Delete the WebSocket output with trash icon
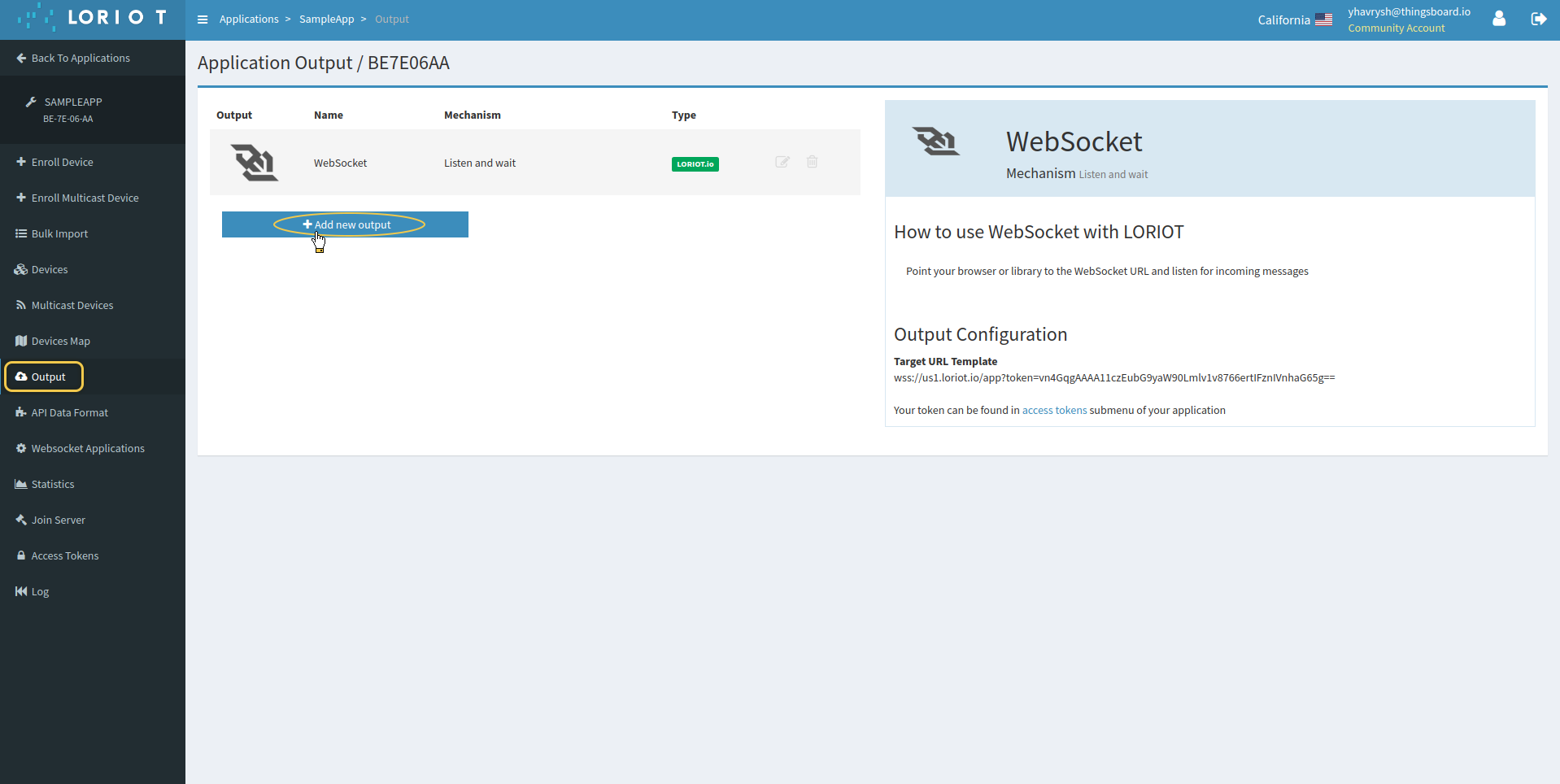The image size is (1560, 784). point(812,162)
